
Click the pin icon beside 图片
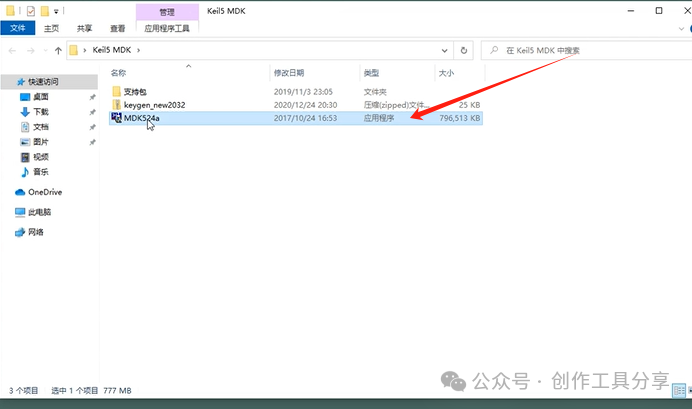pos(92,142)
